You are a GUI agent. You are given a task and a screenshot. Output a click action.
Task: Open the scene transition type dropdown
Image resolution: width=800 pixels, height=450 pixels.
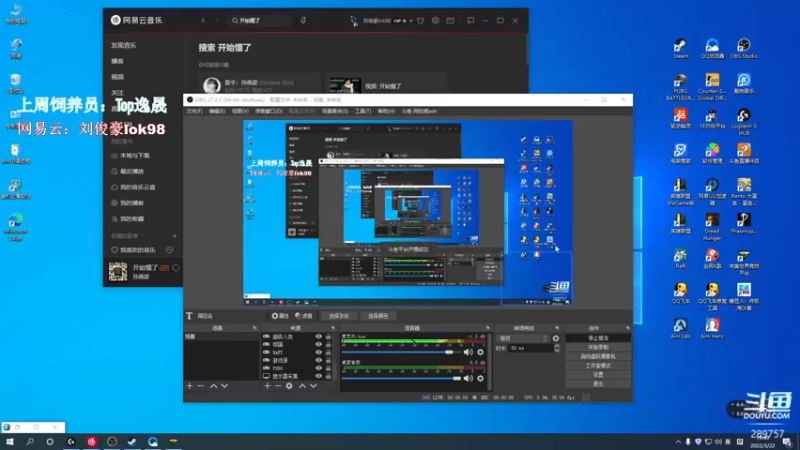[x=522, y=338]
